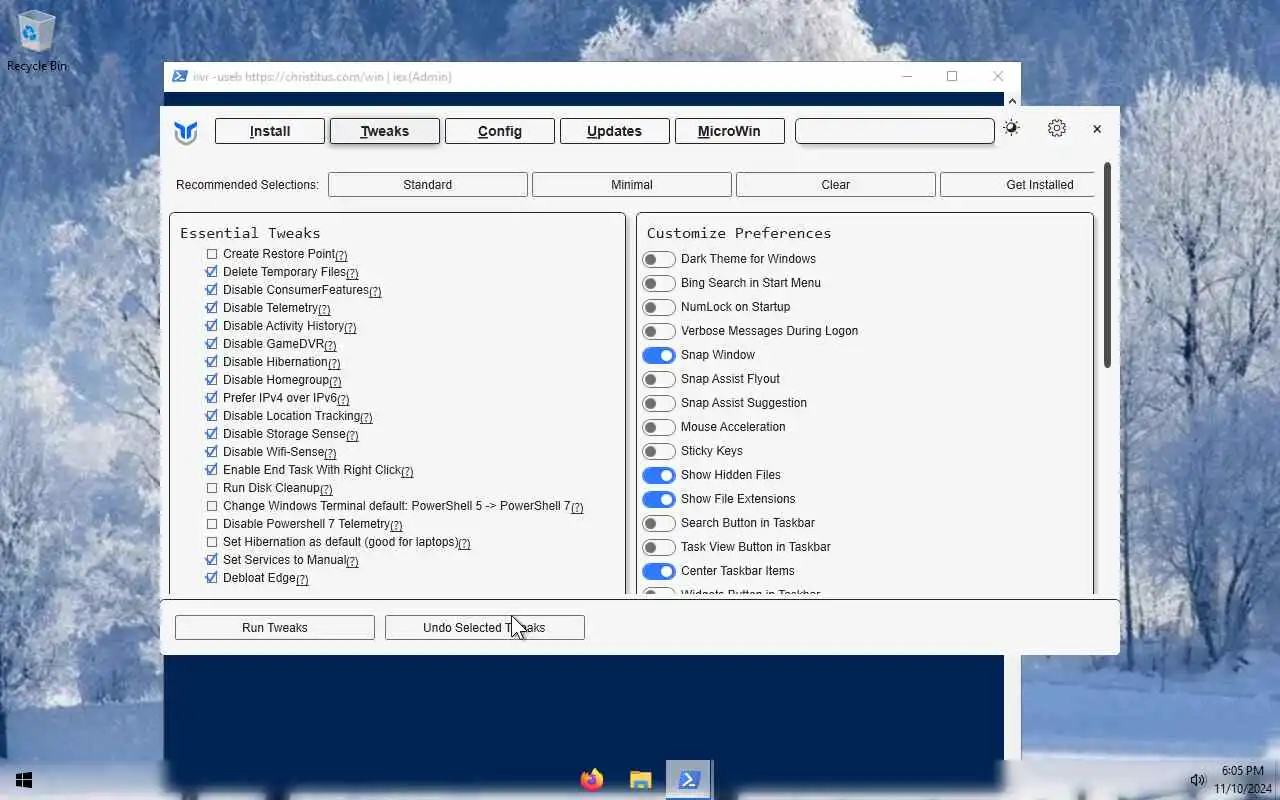Switch to the Tweaks tab

coord(385,131)
